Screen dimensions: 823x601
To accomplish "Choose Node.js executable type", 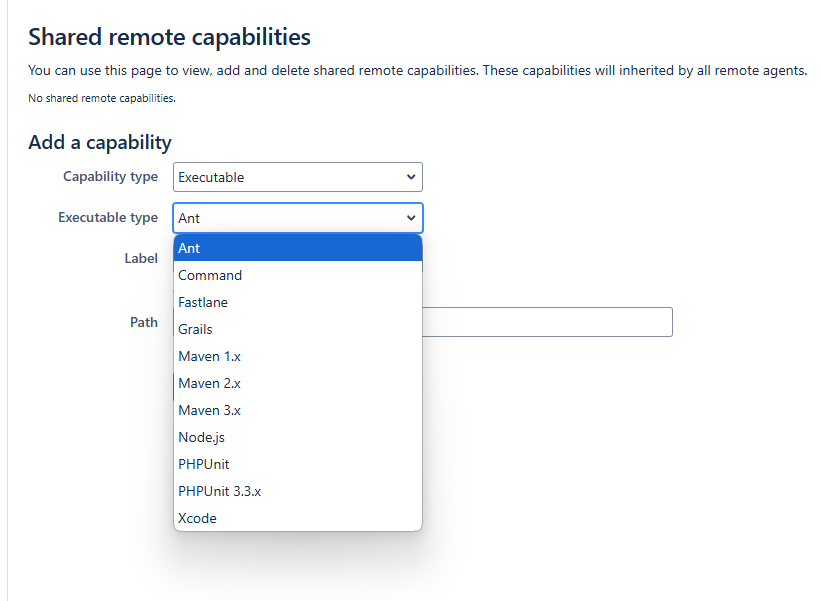I will click(x=298, y=437).
